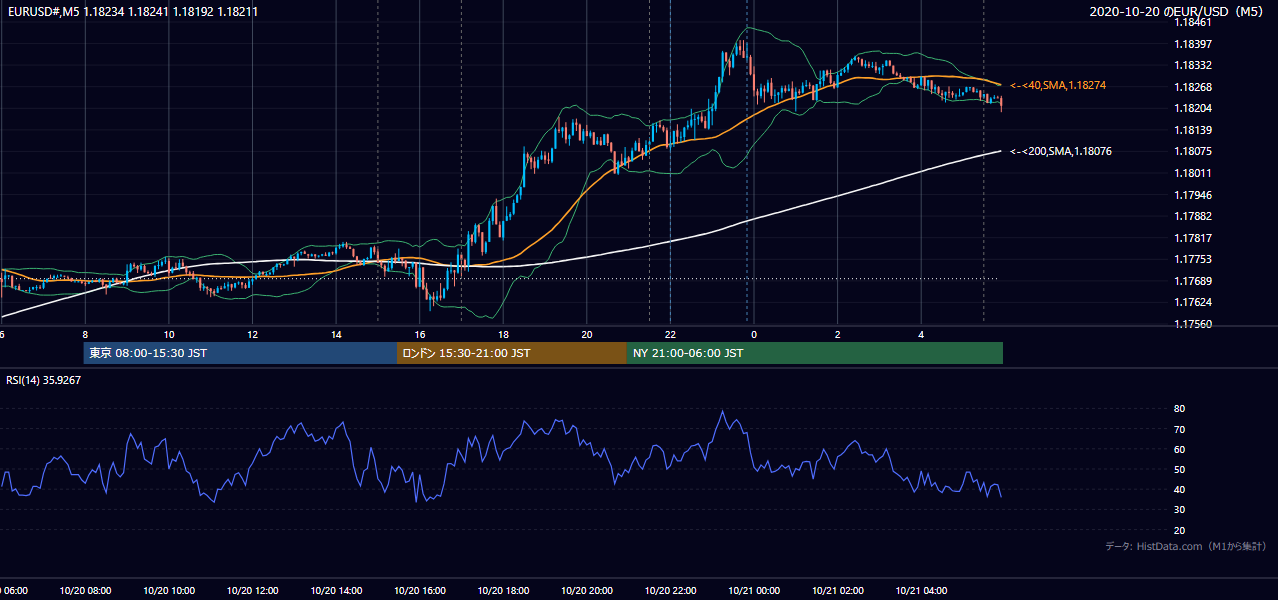Click price level 1.18011 on price axis
Screen dimensions: 1278x600
pos(1191,173)
